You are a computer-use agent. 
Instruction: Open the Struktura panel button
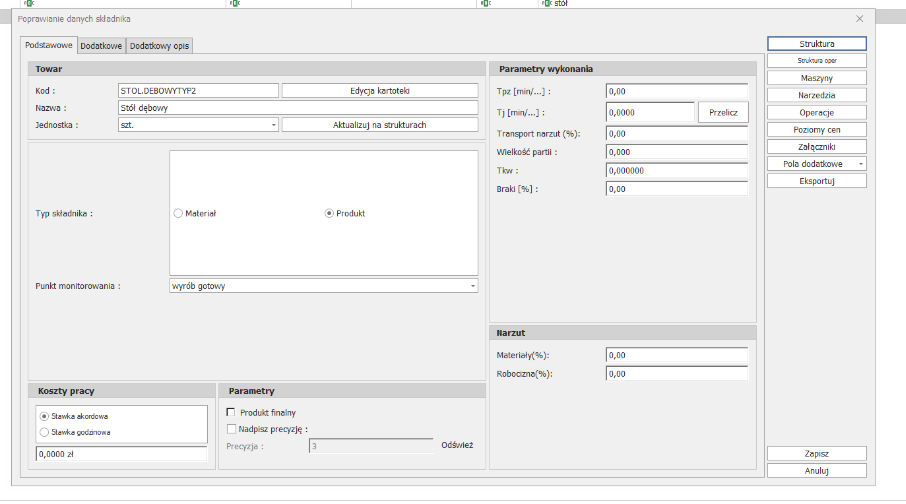pyautogui.click(x=816, y=45)
